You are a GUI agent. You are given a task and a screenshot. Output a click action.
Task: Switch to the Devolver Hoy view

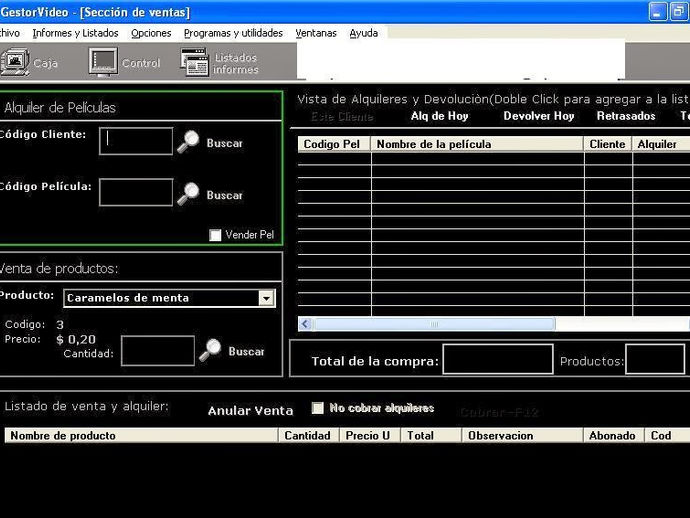tap(539, 116)
